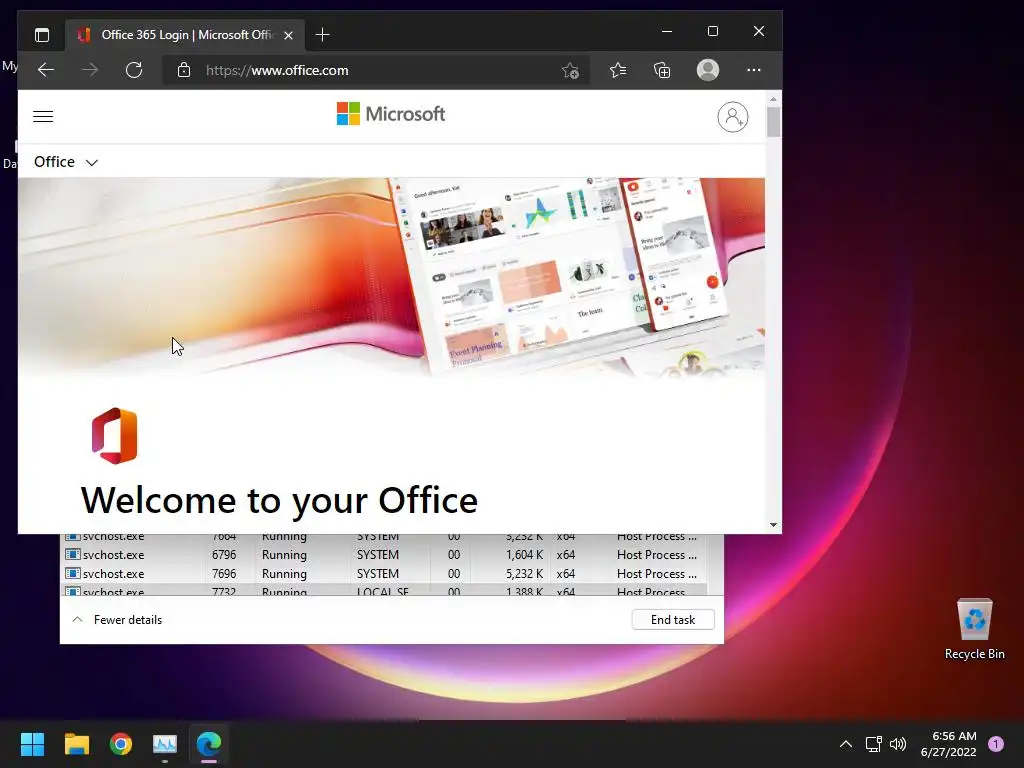Switch to Task Manager in the taskbar
This screenshot has height=768, width=1024.
click(x=165, y=744)
